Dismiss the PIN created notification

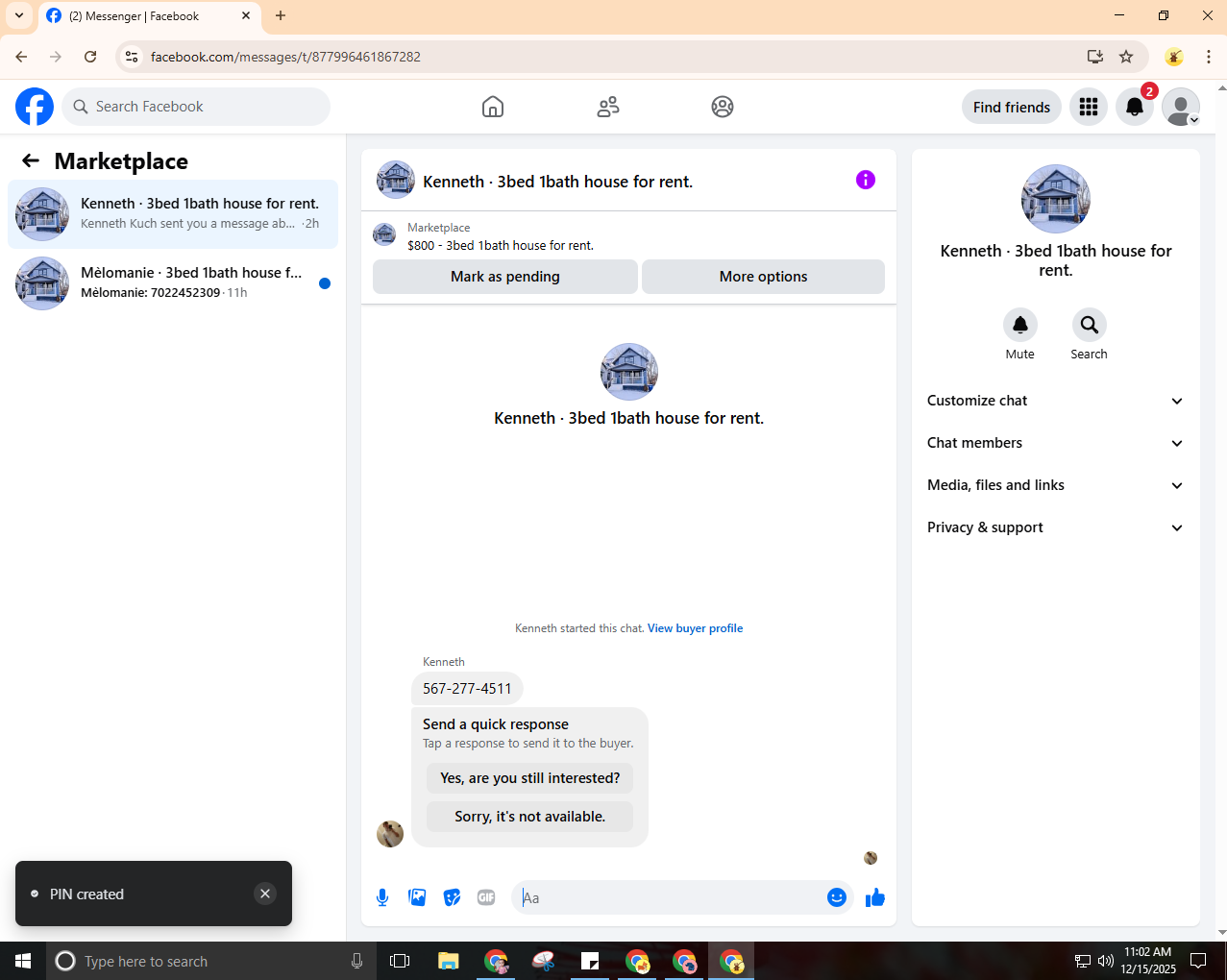[x=265, y=894]
